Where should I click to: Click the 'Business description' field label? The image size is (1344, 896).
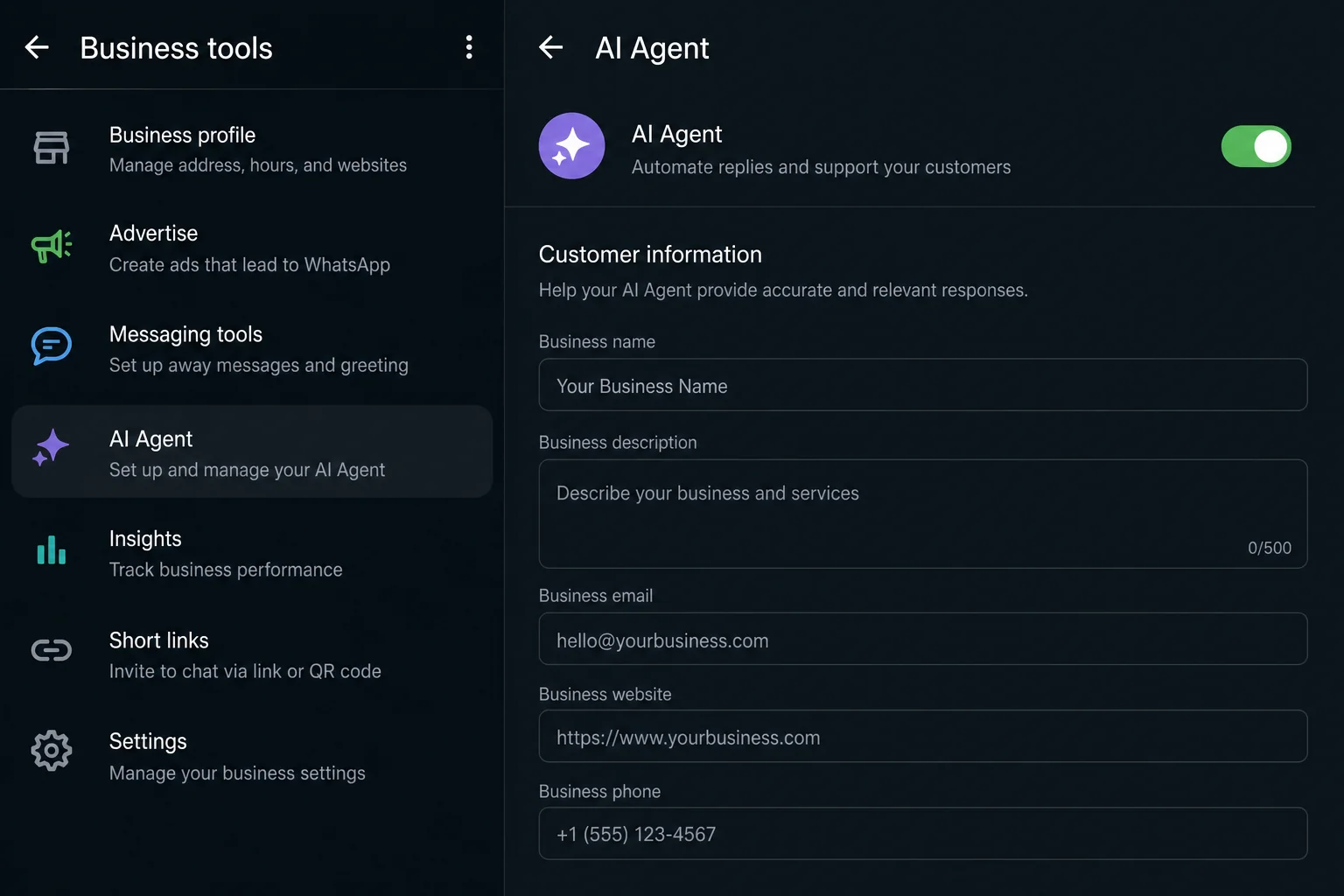tap(618, 443)
